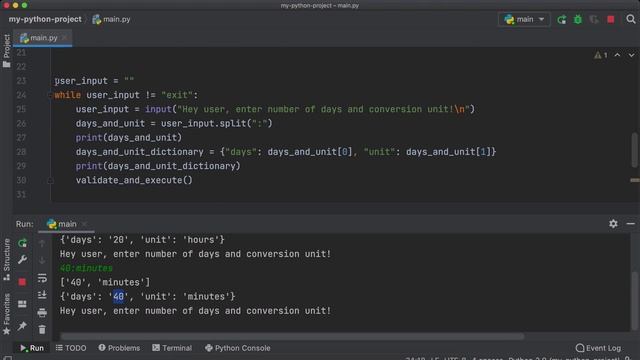Open run configuration wrench icon
The image size is (640, 360).
pyautogui.click(x=22, y=260)
